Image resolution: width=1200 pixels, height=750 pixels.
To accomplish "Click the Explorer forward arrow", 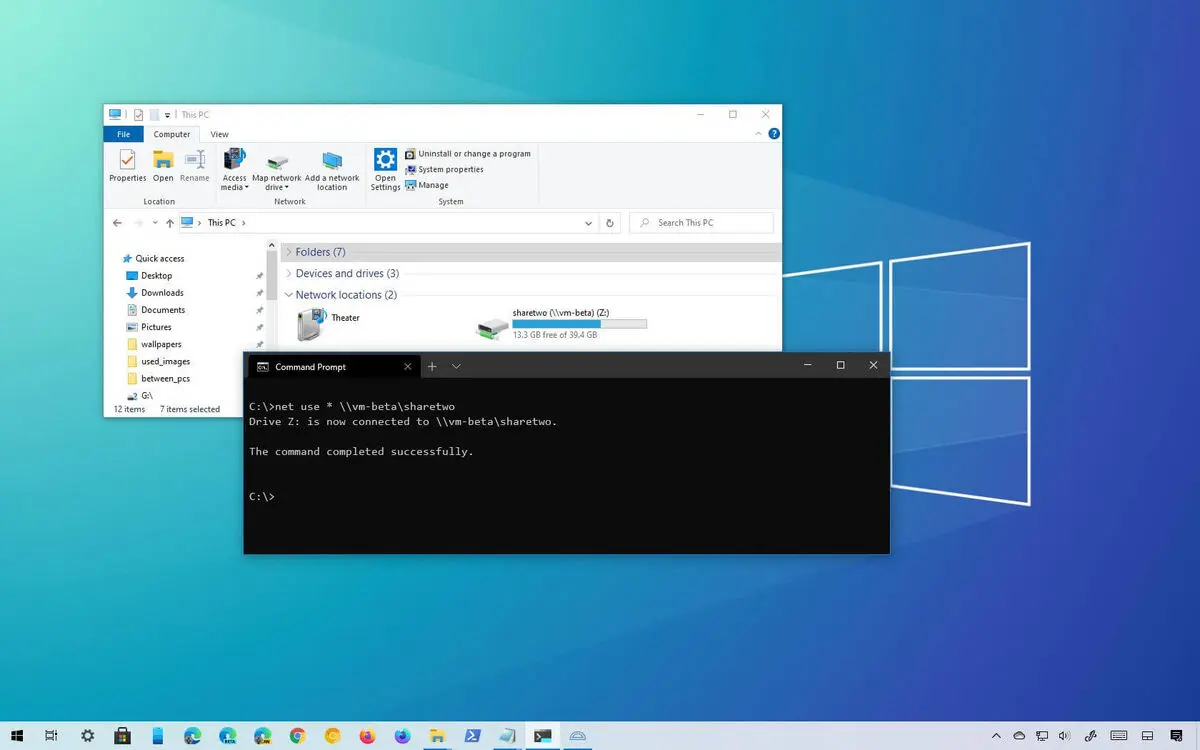I will click(138, 223).
